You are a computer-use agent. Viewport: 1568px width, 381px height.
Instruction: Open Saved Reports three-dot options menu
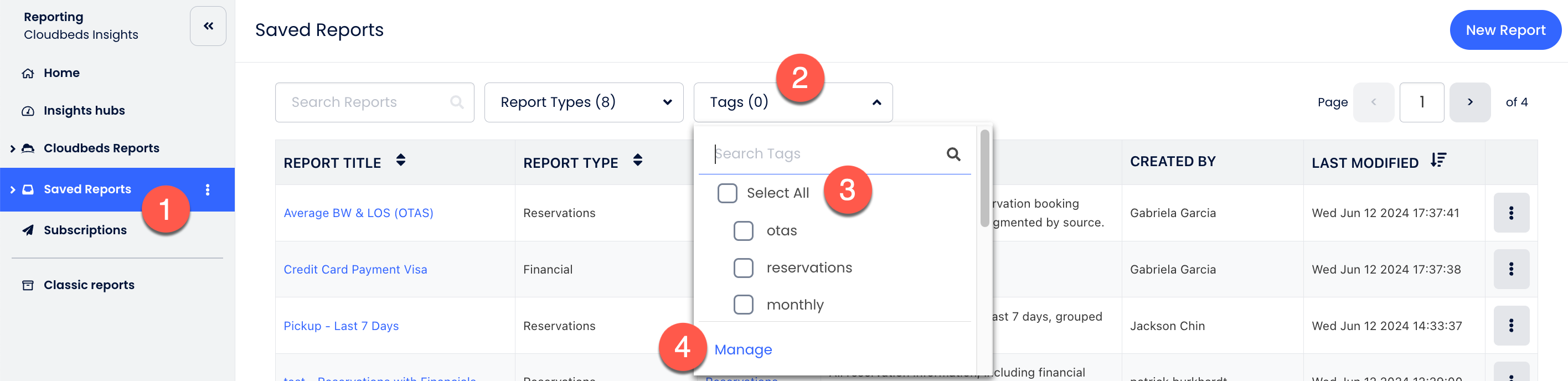pos(208,190)
